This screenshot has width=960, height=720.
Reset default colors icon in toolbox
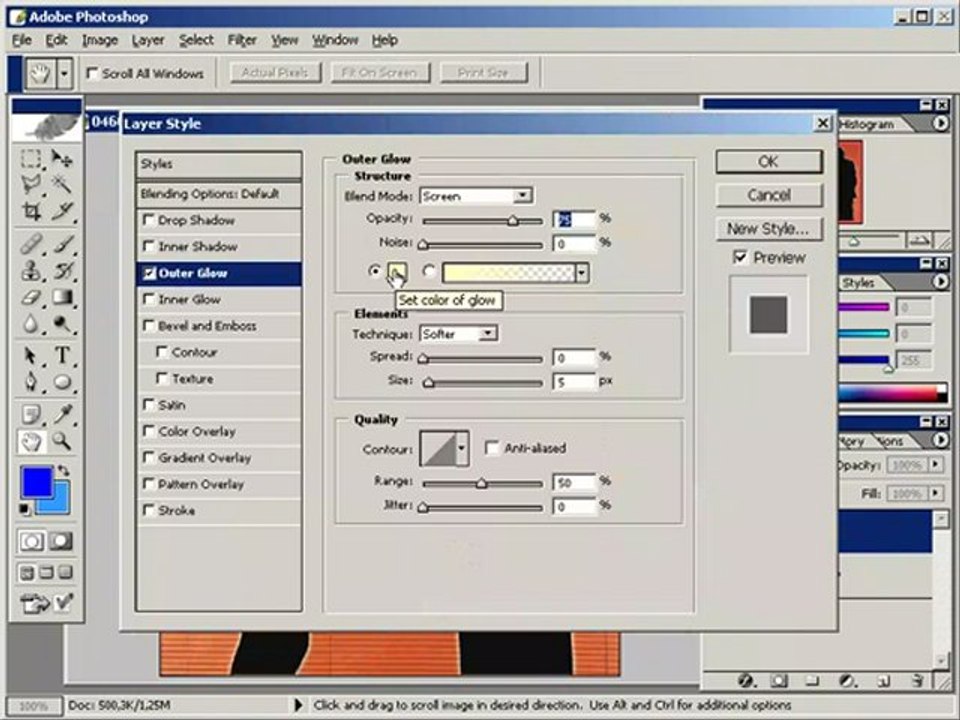coord(24,509)
